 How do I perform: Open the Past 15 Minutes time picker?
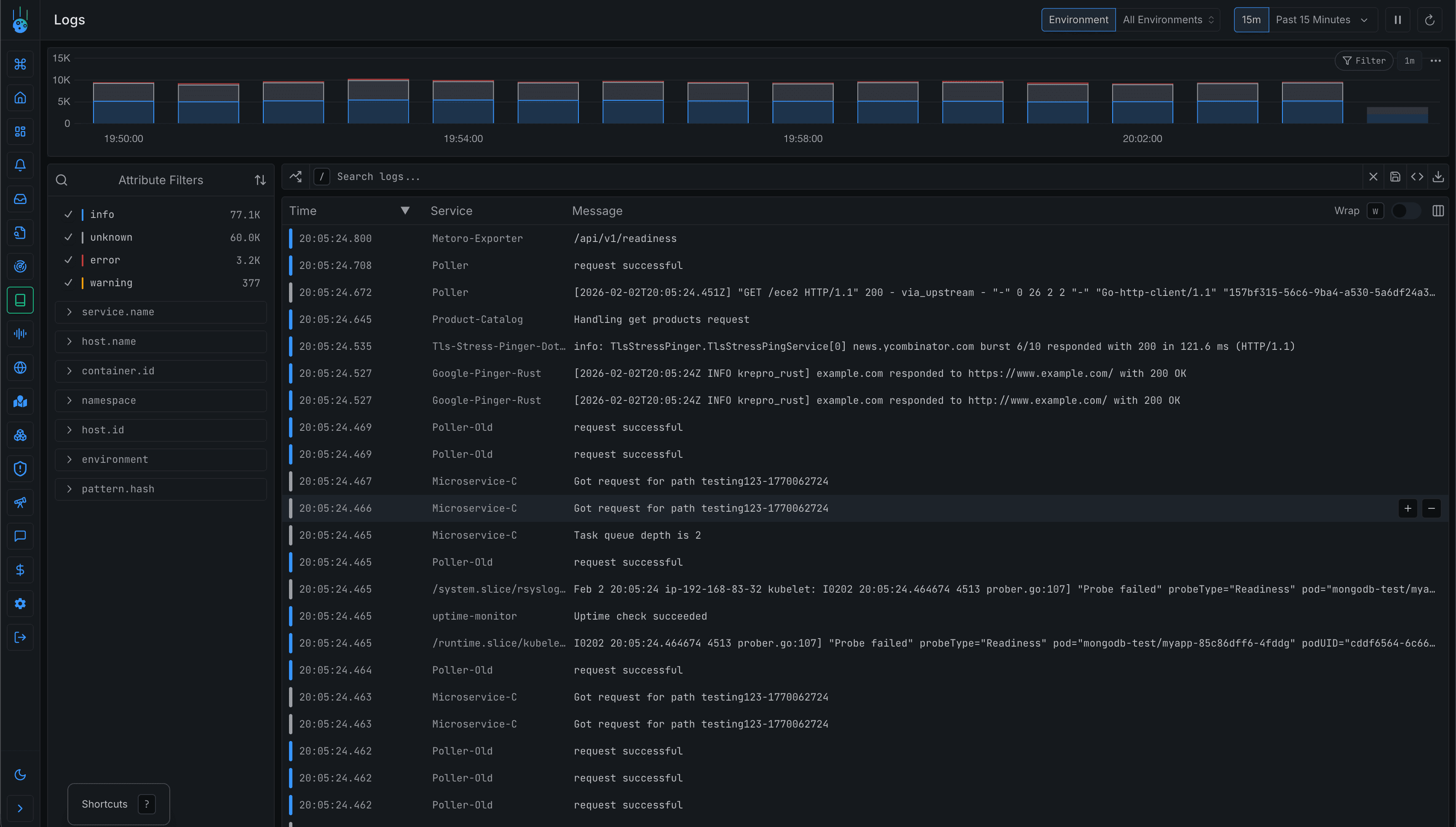point(1322,19)
